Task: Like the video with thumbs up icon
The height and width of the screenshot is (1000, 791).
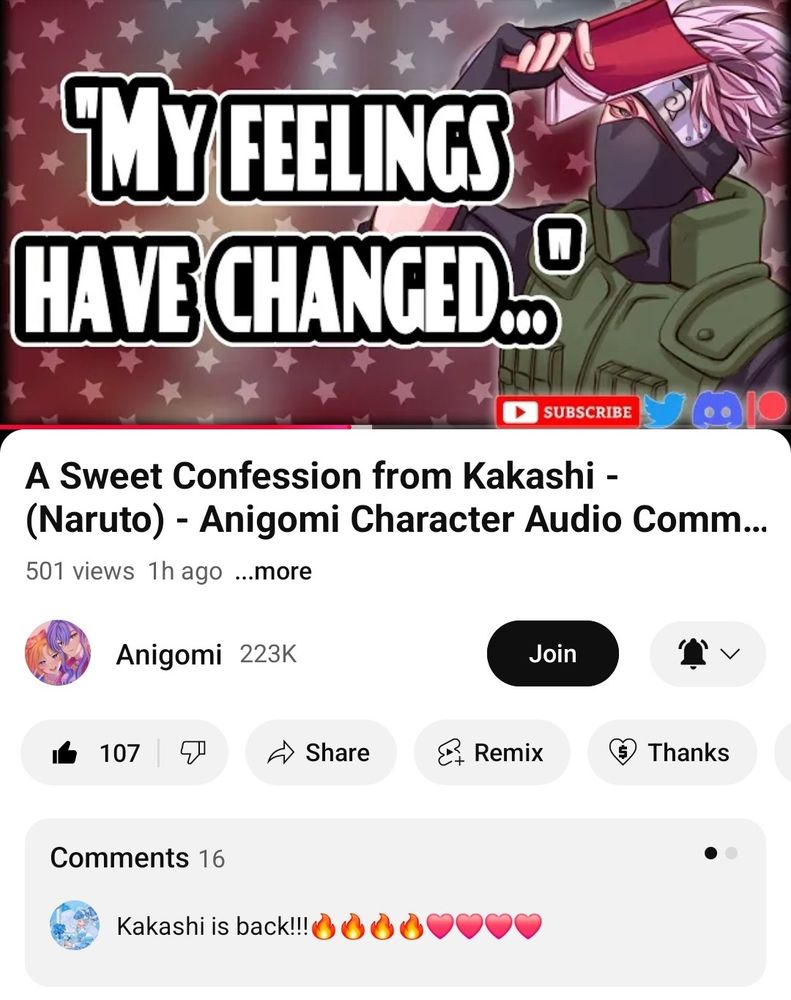Action: (64, 753)
